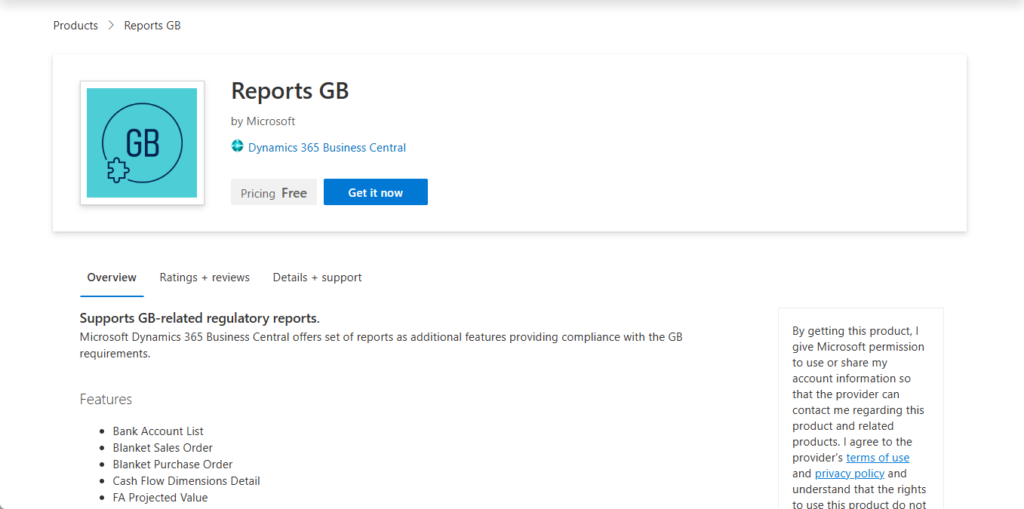
Task: Click the FA Projected Value feature item
Action: [160, 497]
